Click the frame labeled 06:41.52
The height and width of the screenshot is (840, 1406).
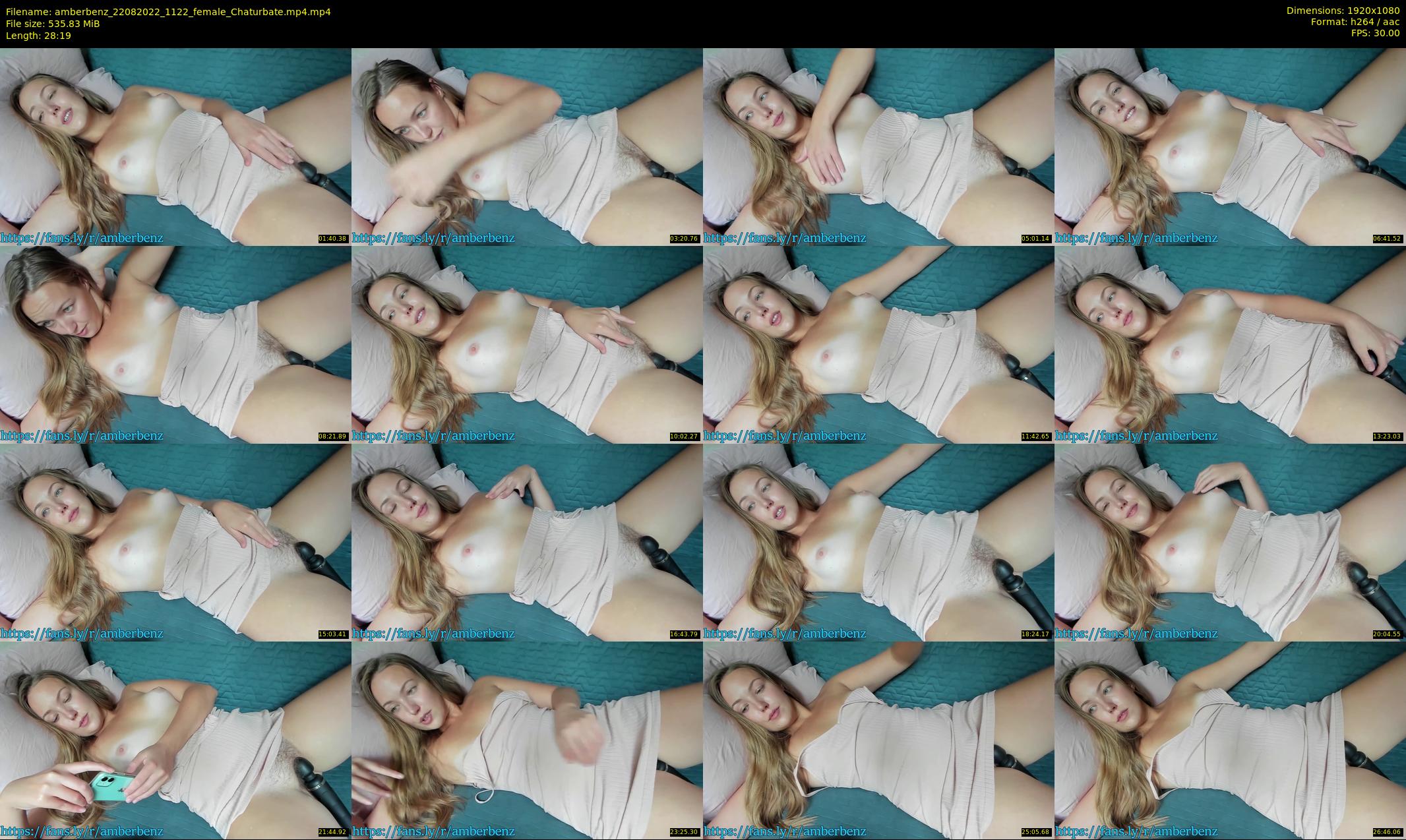(1230, 146)
